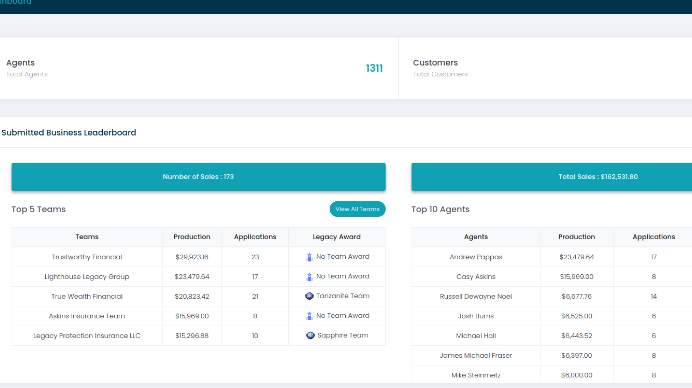The image size is (692, 388).
Task: Click the Top 5 Teams Applications column header
Action: pos(255,237)
